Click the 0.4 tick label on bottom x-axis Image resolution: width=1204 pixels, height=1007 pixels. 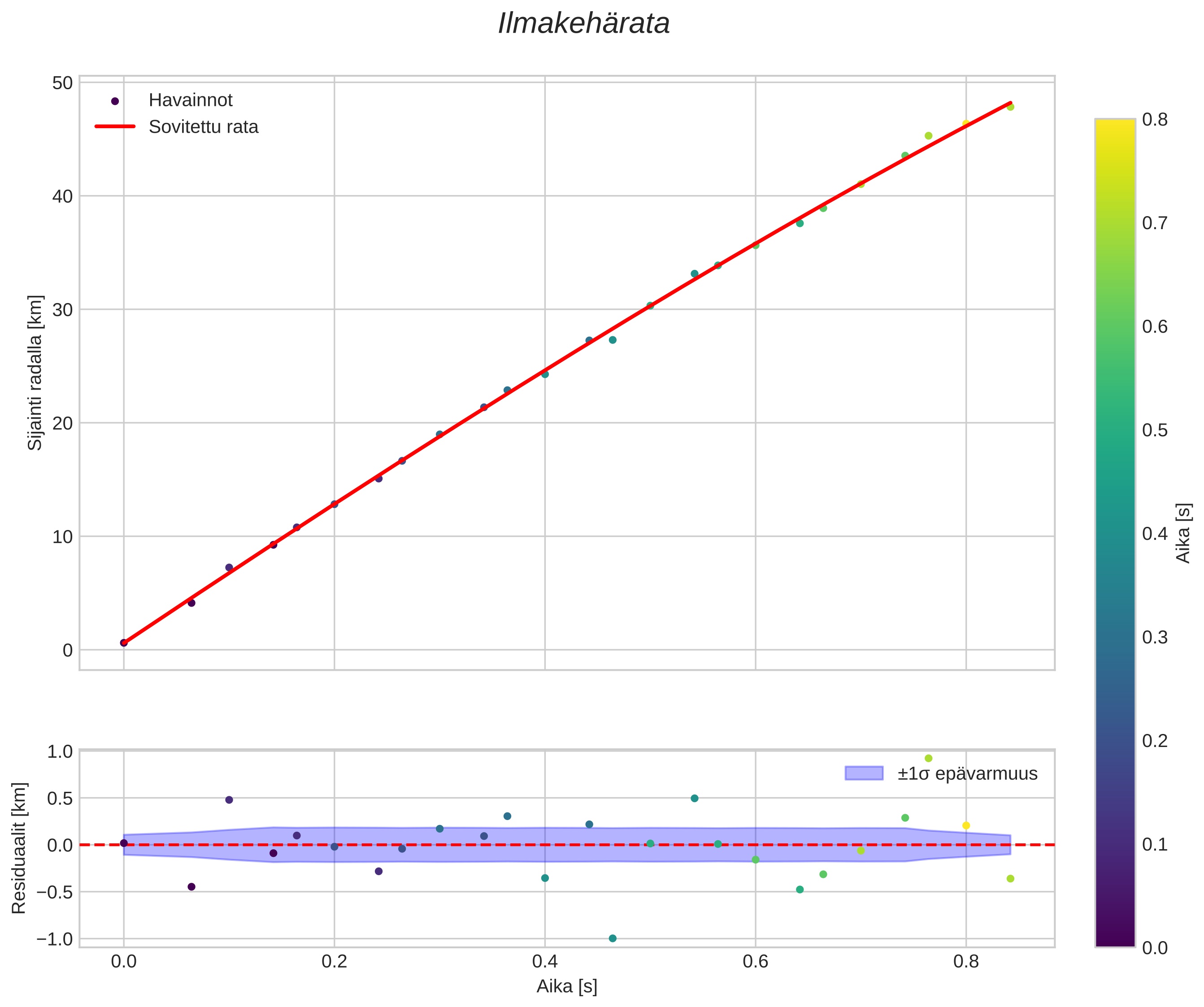pos(545,962)
